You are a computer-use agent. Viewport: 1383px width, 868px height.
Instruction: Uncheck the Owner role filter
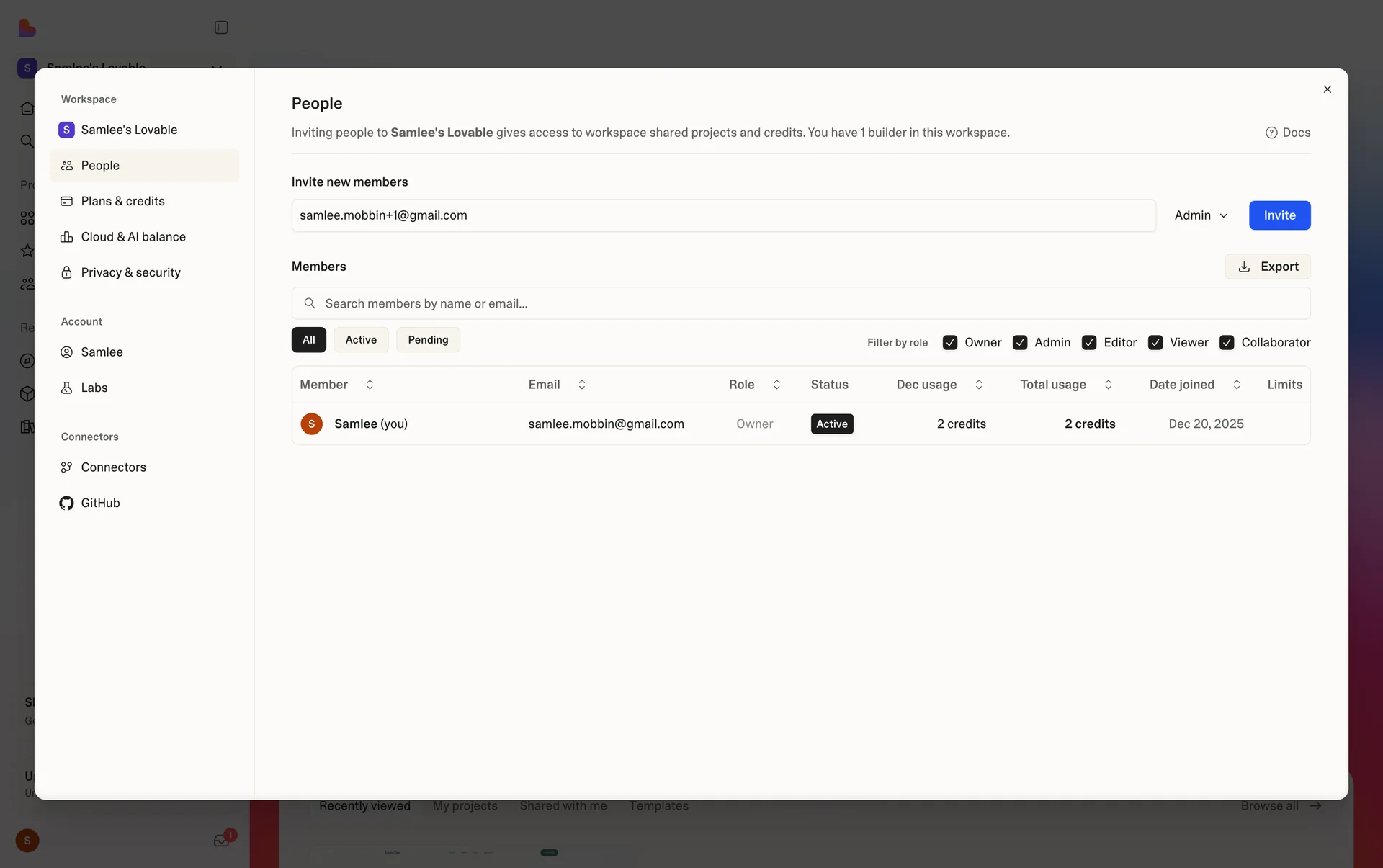click(950, 343)
